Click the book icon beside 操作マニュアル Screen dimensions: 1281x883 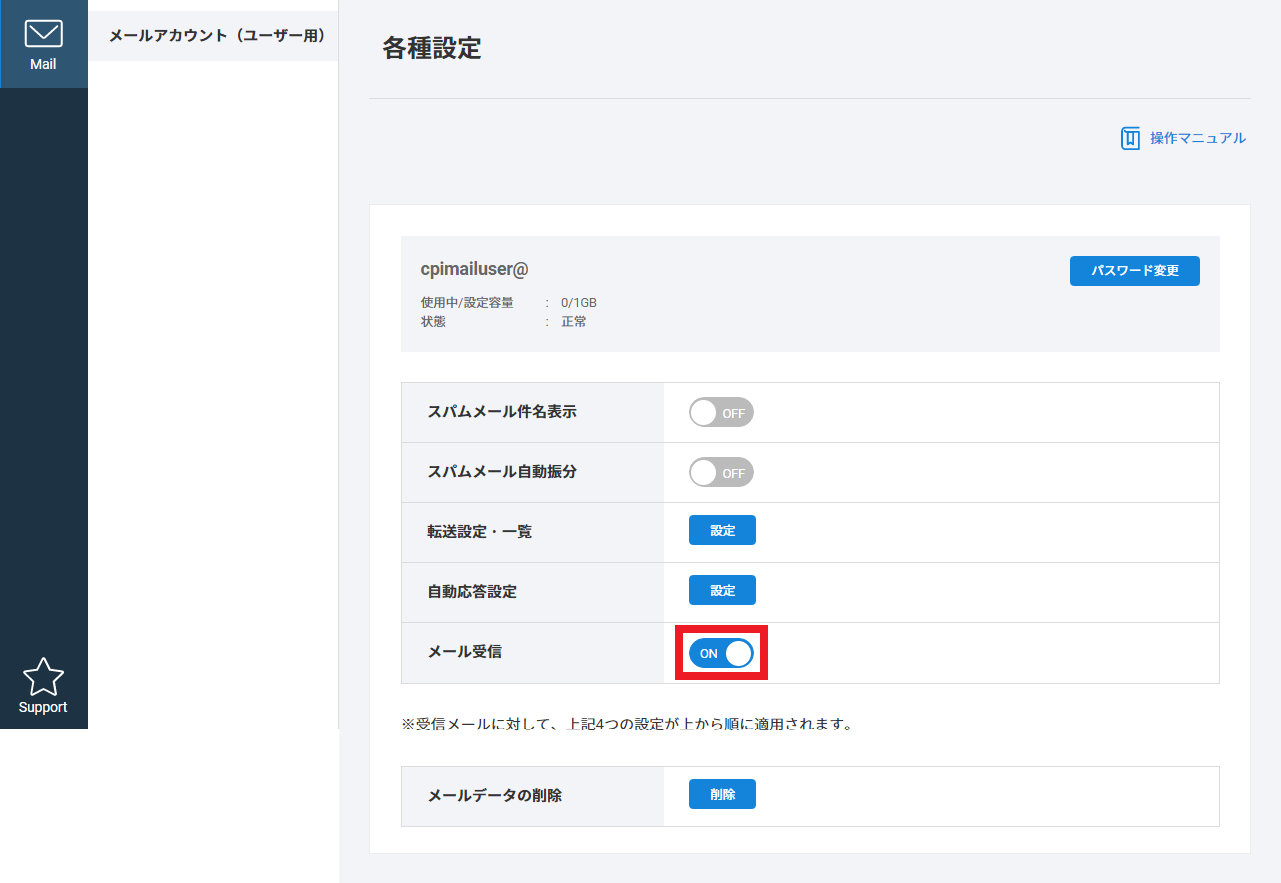1130,138
